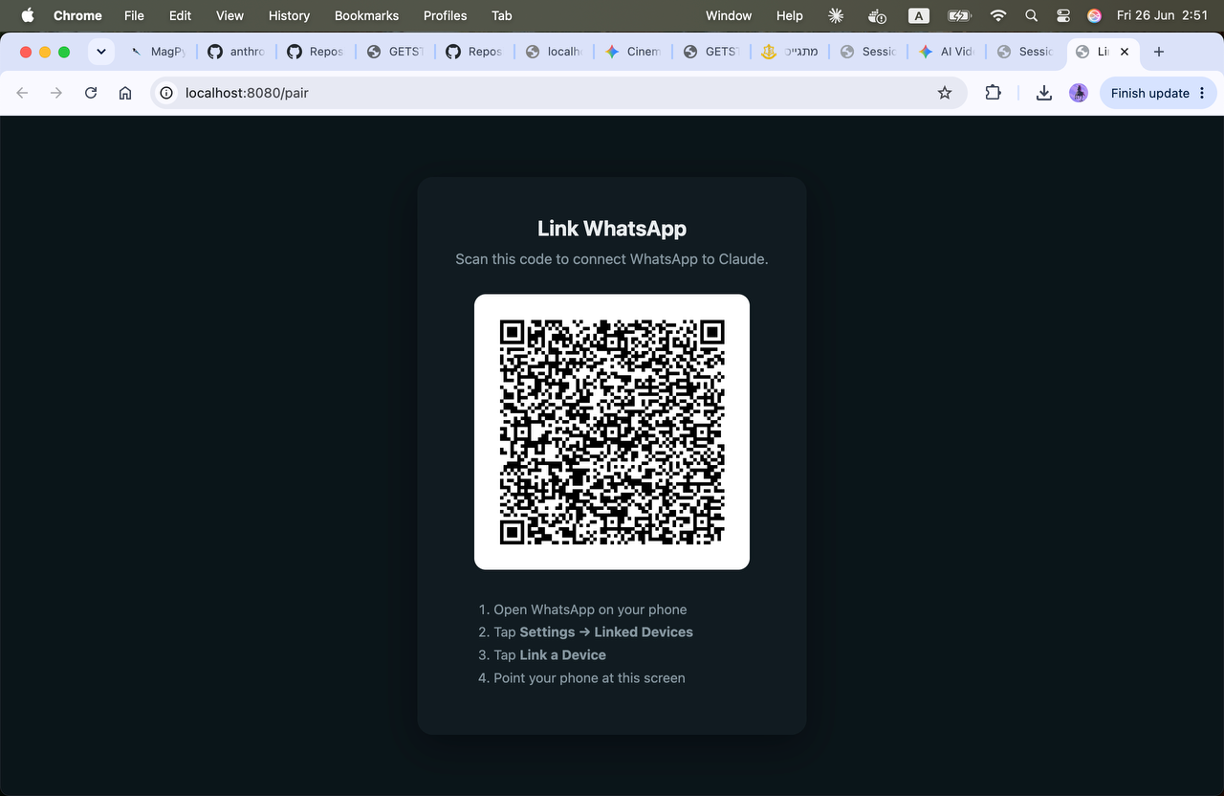The height and width of the screenshot is (796, 1224).
Task: Open Control Center icon in menu bar
Action: (1063, 15)
